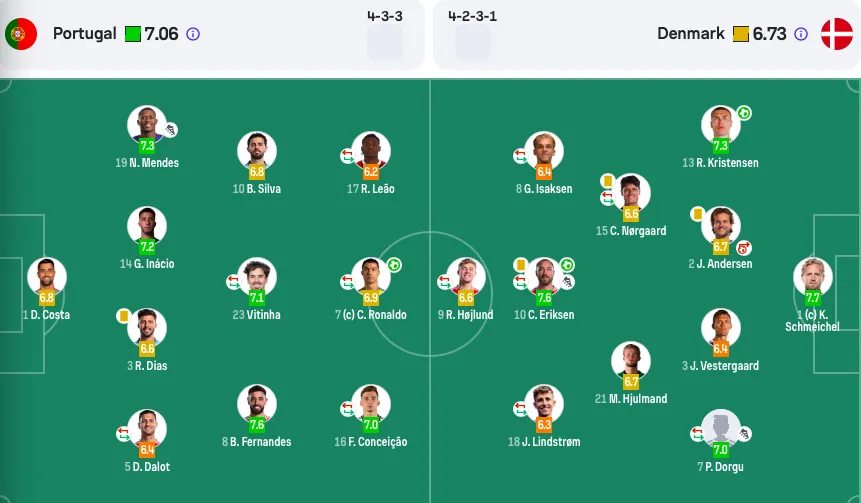Click assist boot icon on N. Mendes
861x503 pixels.
[x=171, y=130]
